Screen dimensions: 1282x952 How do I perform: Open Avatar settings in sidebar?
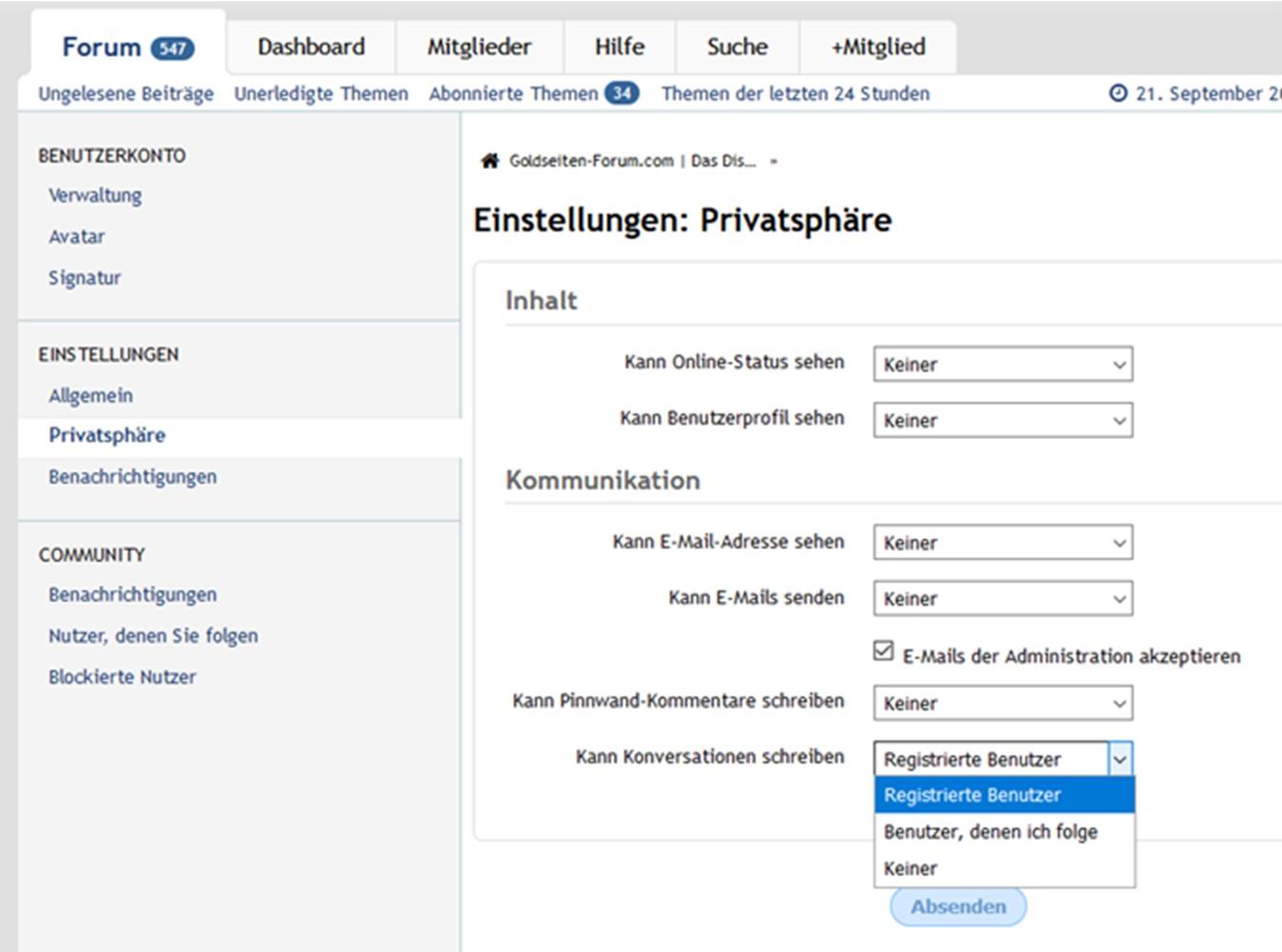pyautogui.click(x=77, y=237)
